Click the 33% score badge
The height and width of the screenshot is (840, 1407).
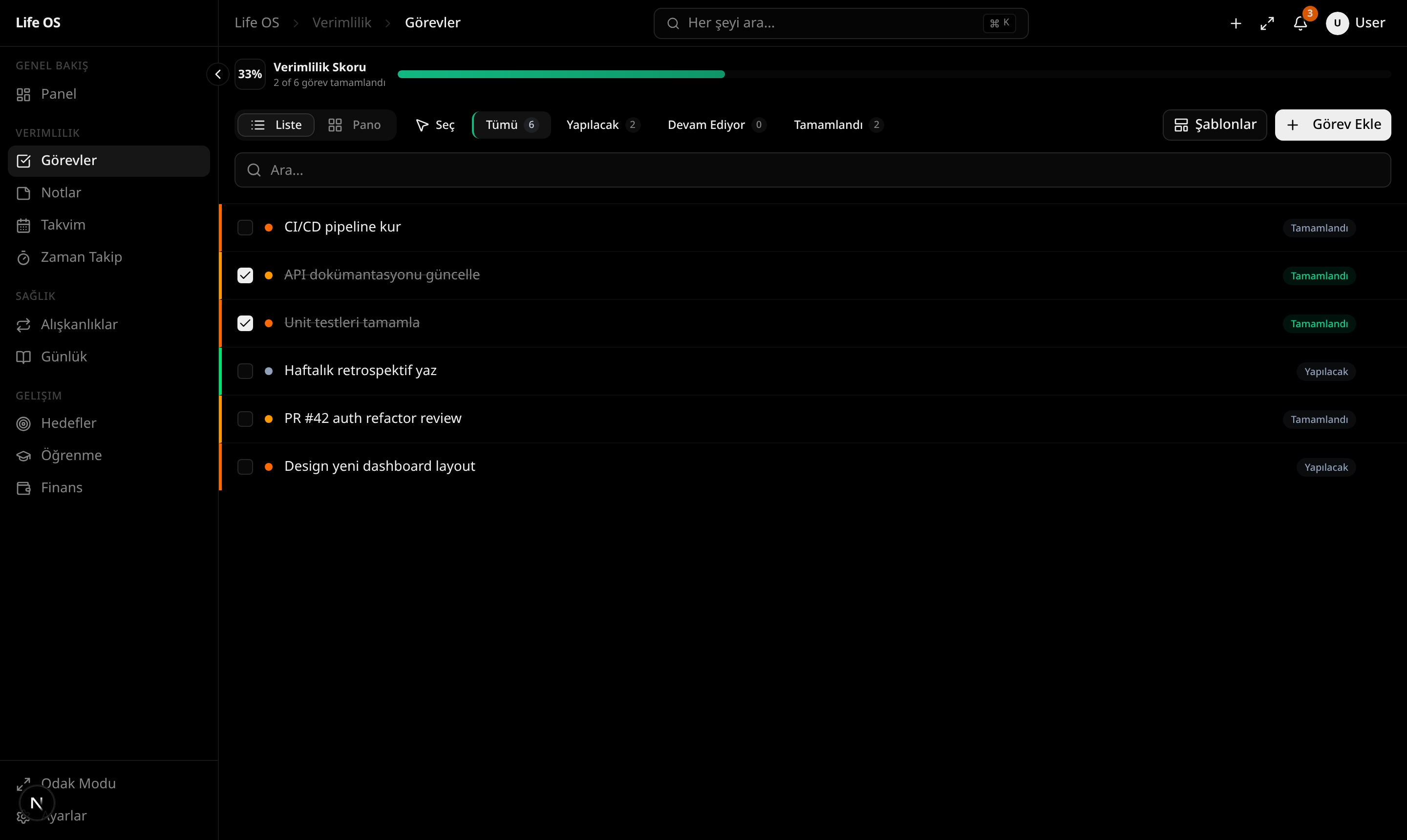[x=250, y=74]
